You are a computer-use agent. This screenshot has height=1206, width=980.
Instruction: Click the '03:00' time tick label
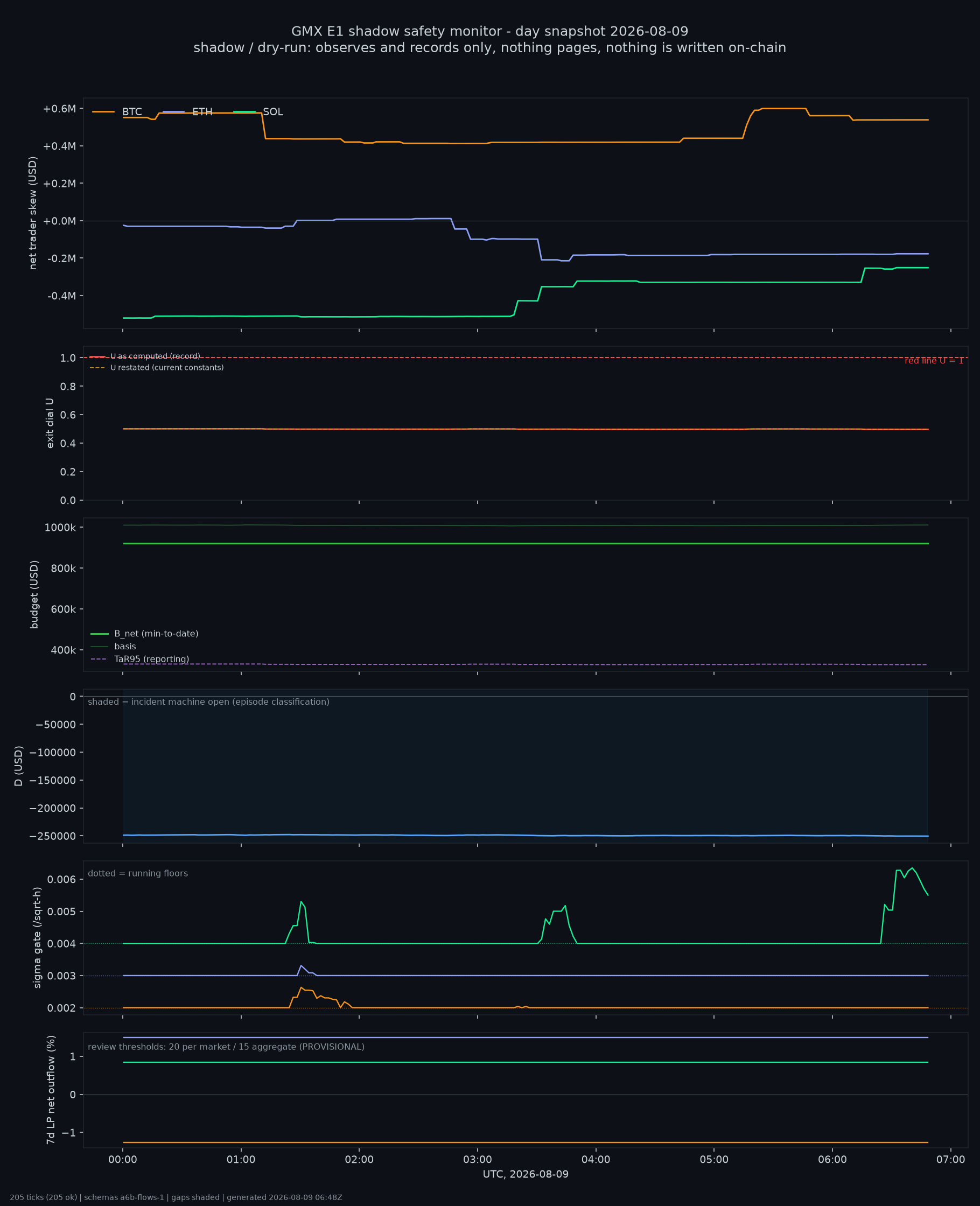pyautogui.click(x=478, y=1160)
